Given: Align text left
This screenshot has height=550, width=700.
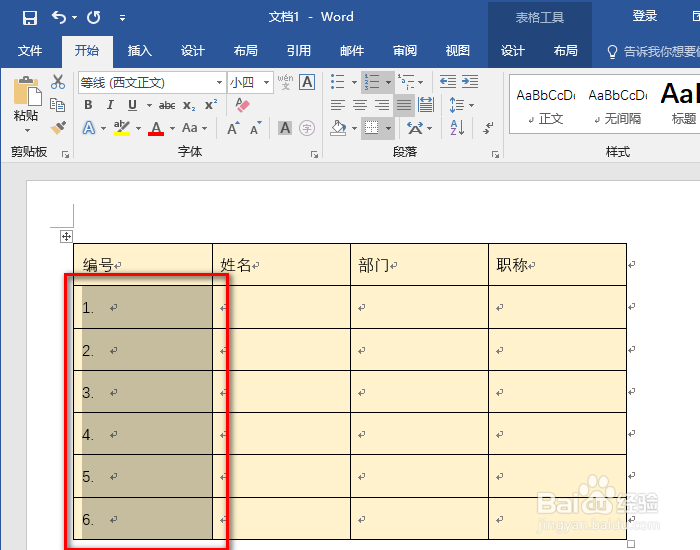Looking at the screenshot, I should (338, 105).
